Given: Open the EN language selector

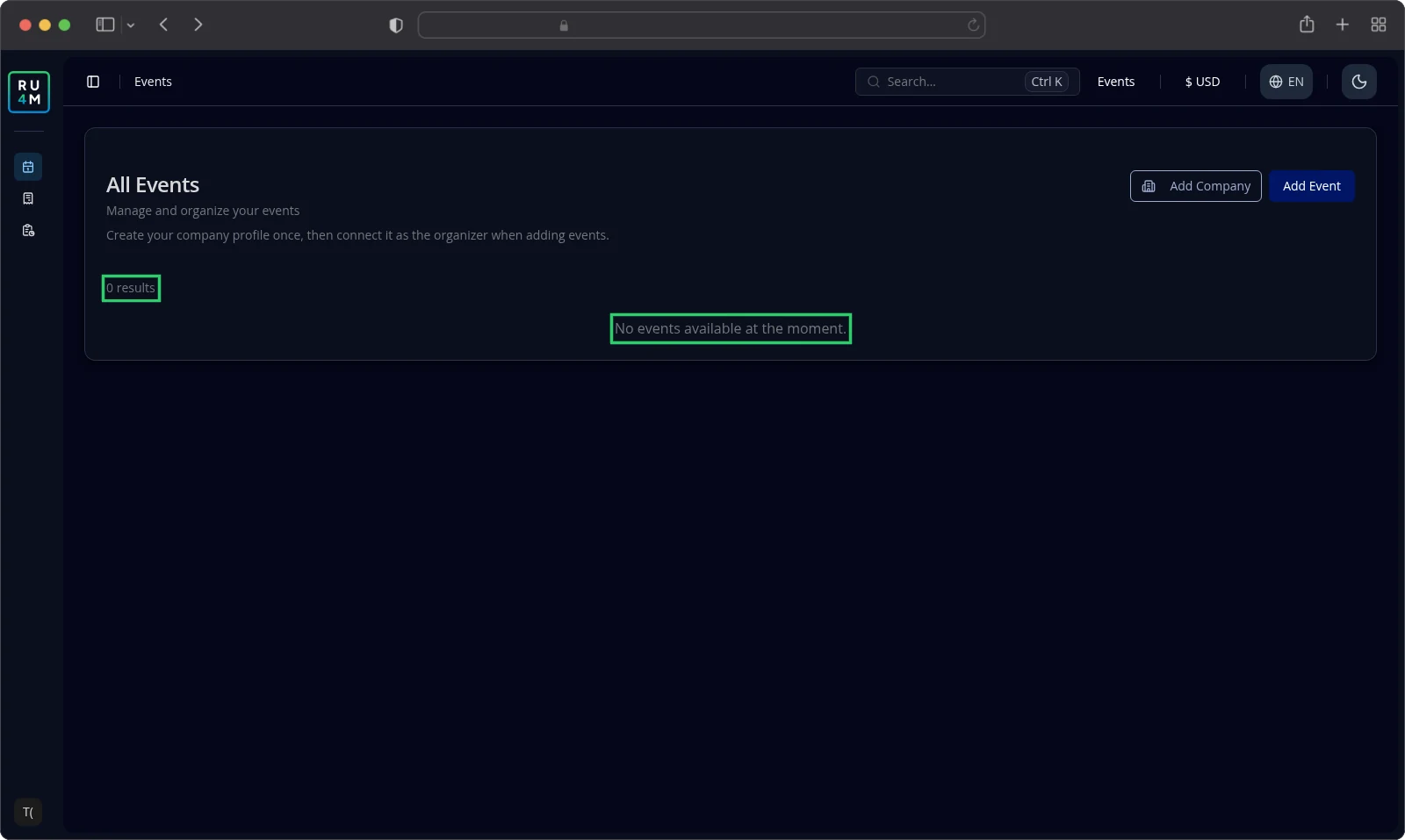Looking at the screenshot, I should pyautogui.click(x=1286, y=82).
